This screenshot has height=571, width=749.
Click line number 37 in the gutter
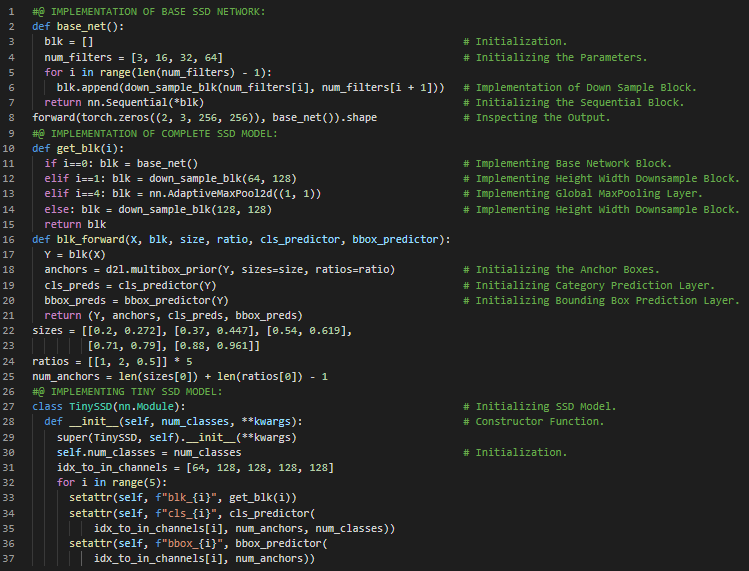click(12, 558)
